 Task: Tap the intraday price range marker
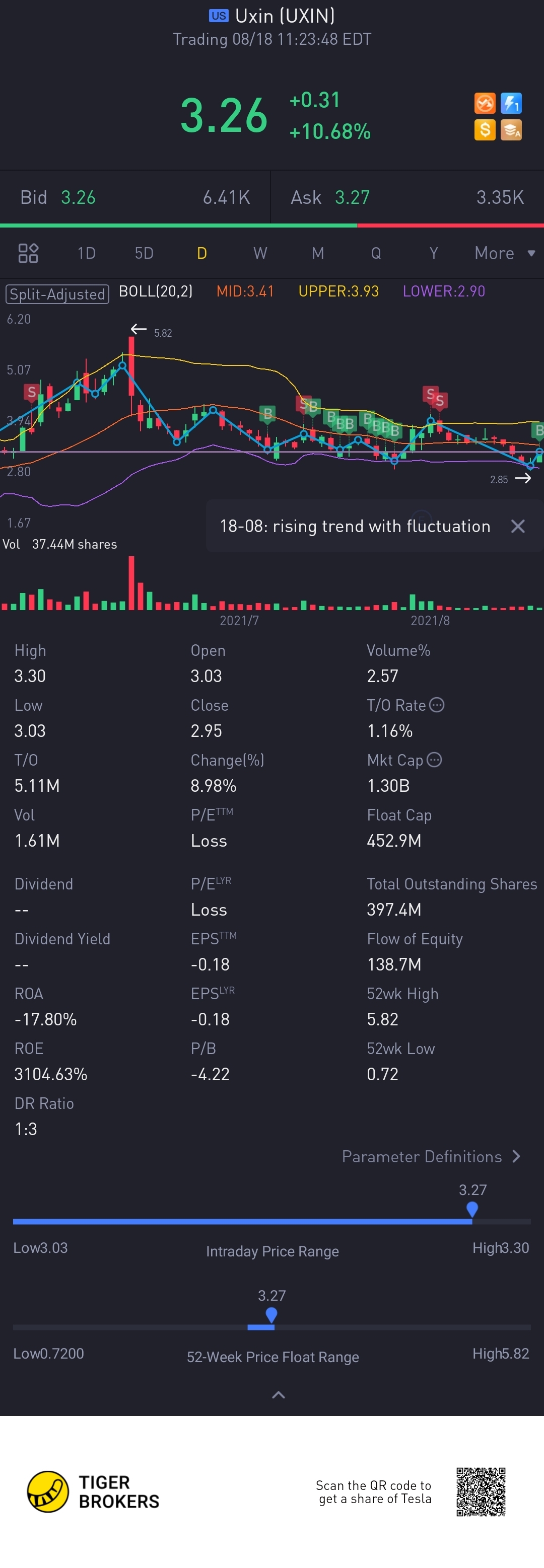click(x=472, y=1209)
